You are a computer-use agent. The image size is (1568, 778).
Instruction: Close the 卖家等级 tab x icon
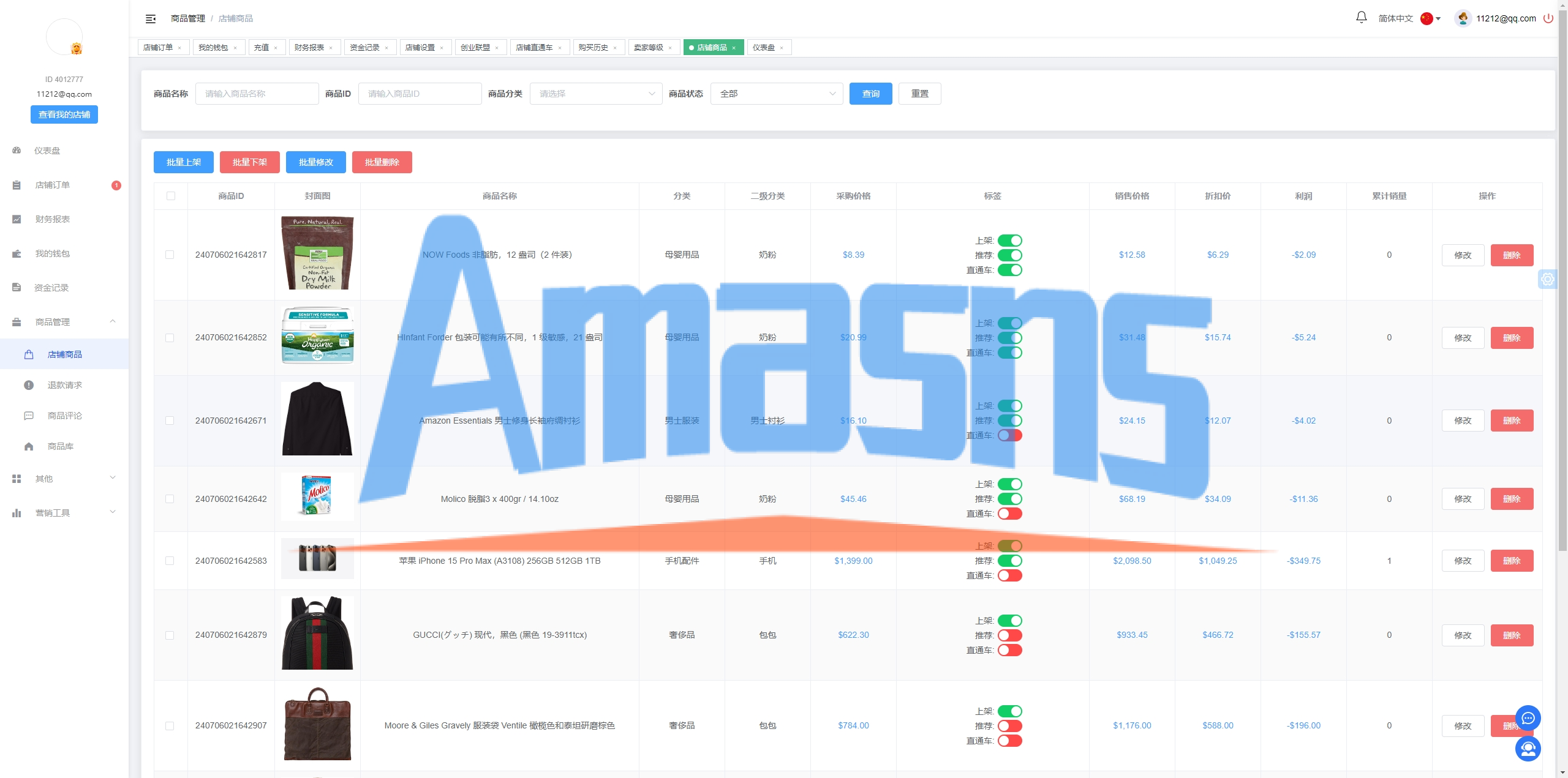(x=670, y=48)
